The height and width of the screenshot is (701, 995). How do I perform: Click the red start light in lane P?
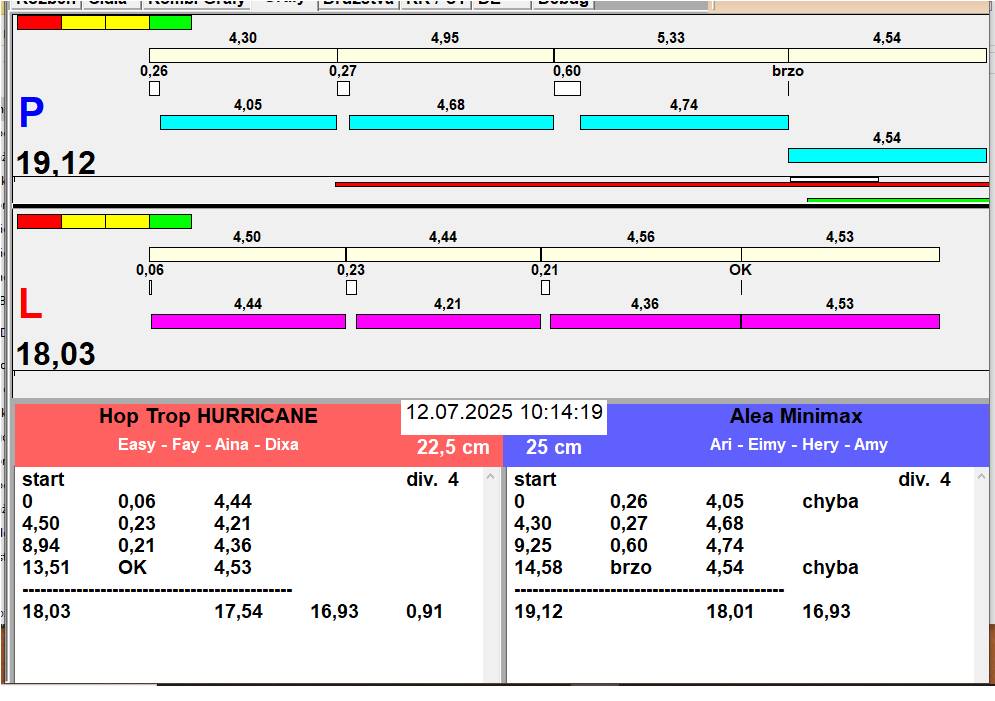point(39,23)
